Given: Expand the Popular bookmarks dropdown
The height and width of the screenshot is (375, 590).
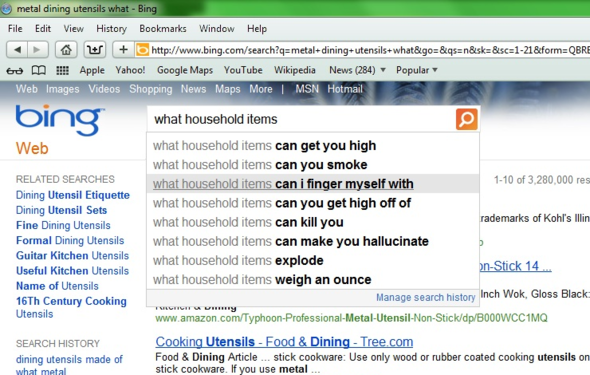Looking at the screenshot, I should tap(417, 70).
